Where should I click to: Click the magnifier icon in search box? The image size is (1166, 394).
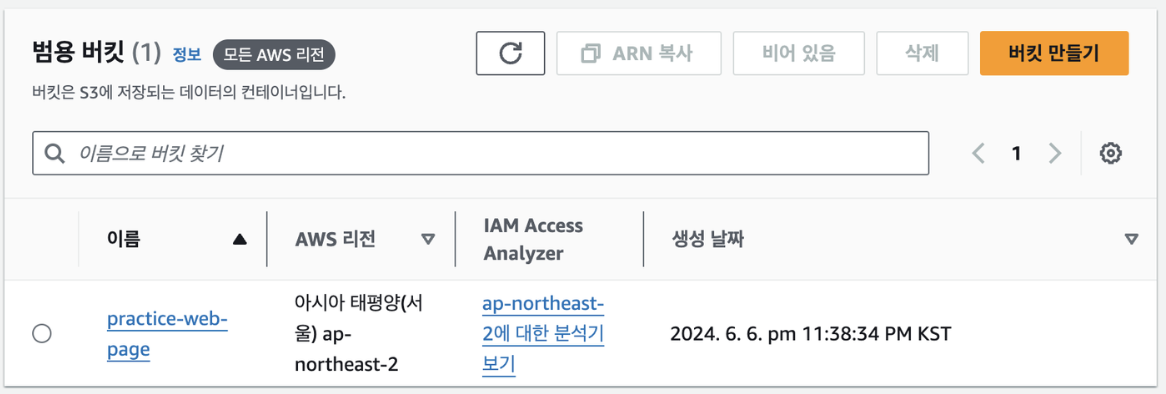pos(54,154)
